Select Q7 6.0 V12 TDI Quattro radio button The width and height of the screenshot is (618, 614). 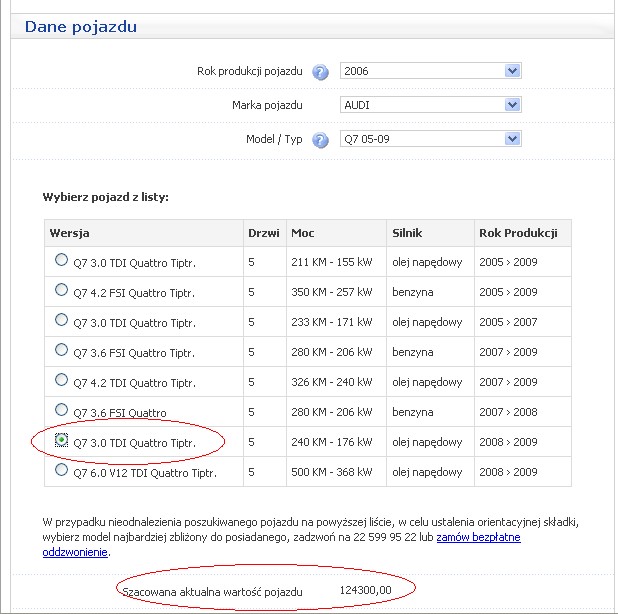61,470
